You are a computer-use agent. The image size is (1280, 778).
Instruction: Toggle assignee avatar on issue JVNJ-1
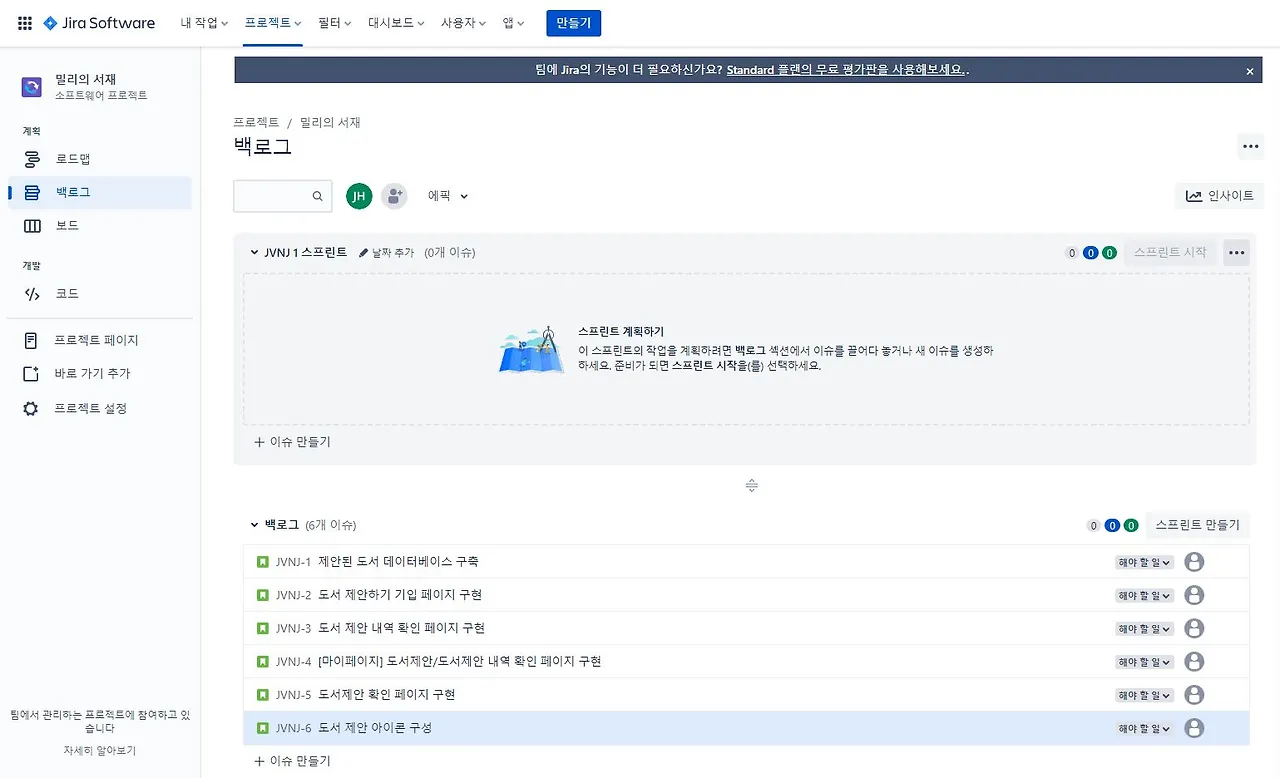click(x=1194, y=562)
